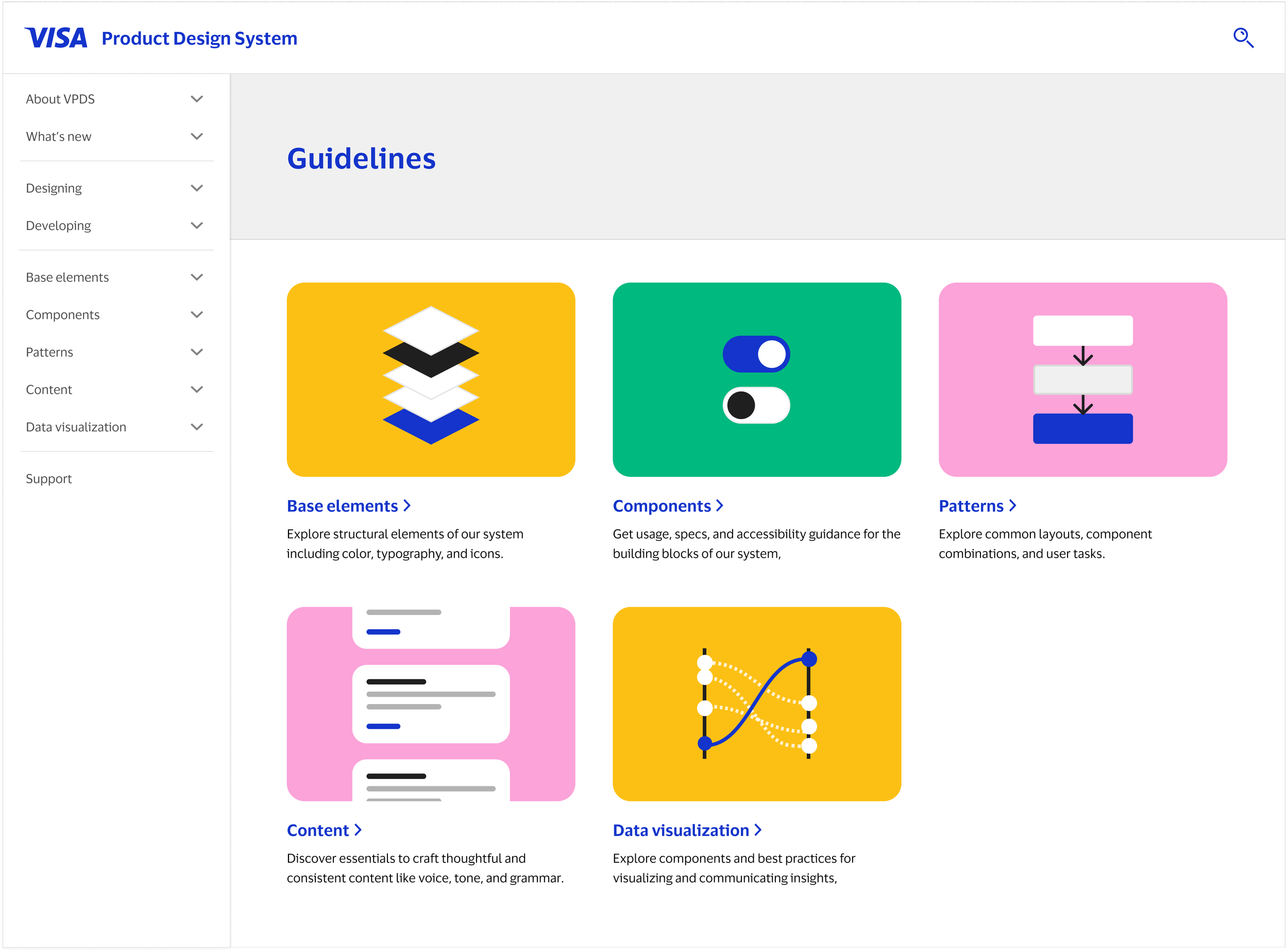Click the pink content cards illustration
Viewport: 1288px width, 951px height.
pyautogui.click(x=430, y=703)
